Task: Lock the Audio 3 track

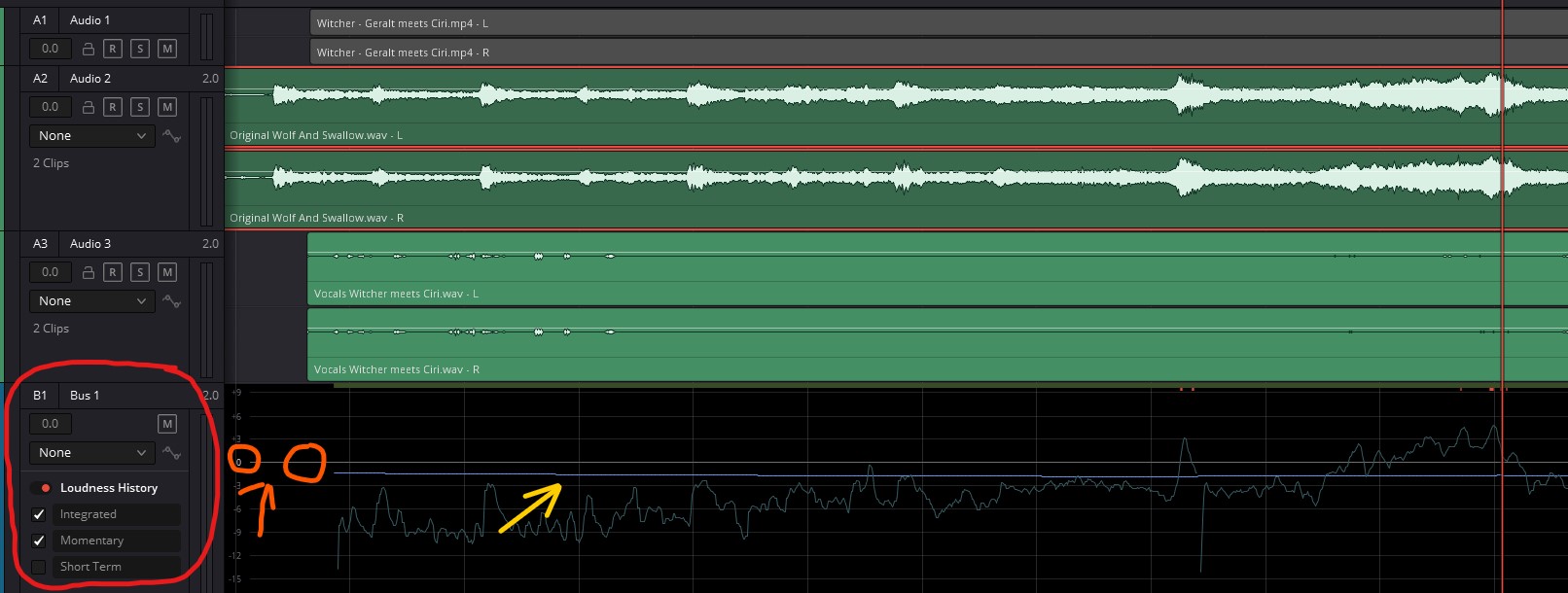Action: pyautogui.click(x=89, y=272)
